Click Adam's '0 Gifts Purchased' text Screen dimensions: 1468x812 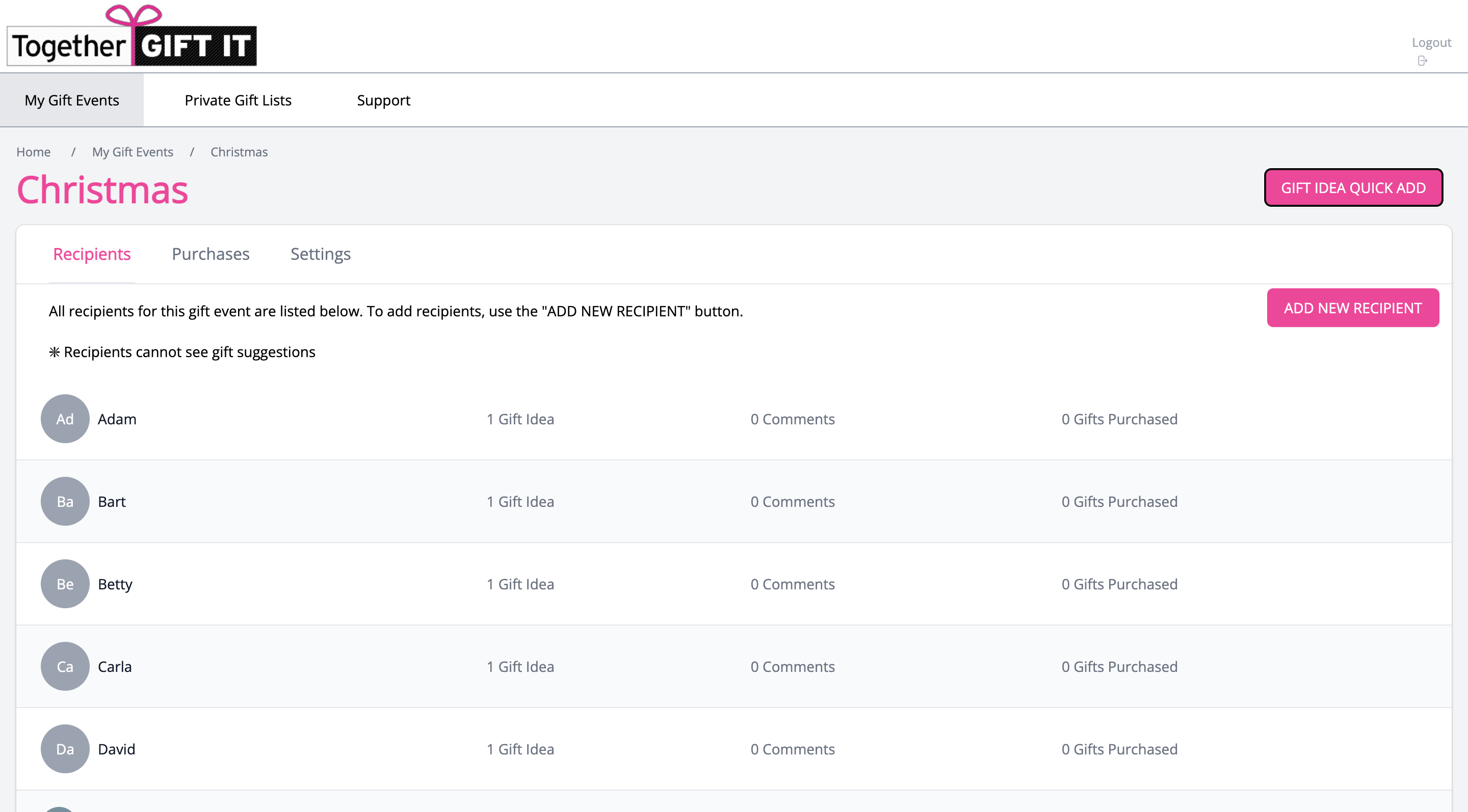click(x=1119, y=419)
